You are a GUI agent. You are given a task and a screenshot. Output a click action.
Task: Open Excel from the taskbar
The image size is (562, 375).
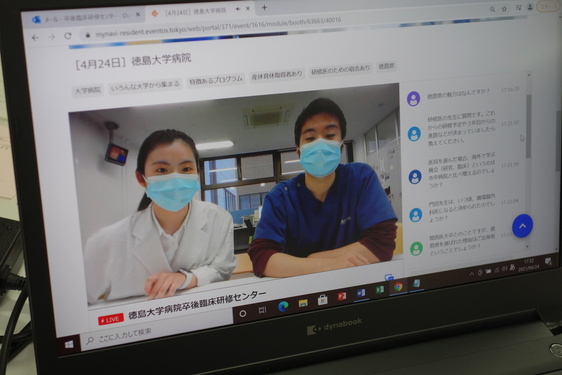coord(380,290)
